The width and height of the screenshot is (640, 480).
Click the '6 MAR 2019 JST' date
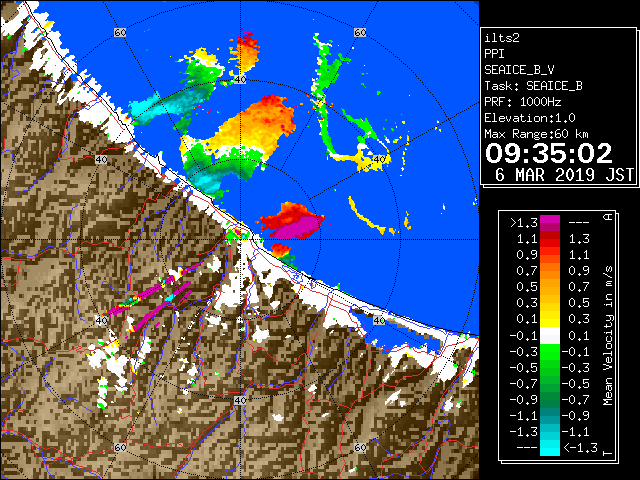click(x=564, y=175)
